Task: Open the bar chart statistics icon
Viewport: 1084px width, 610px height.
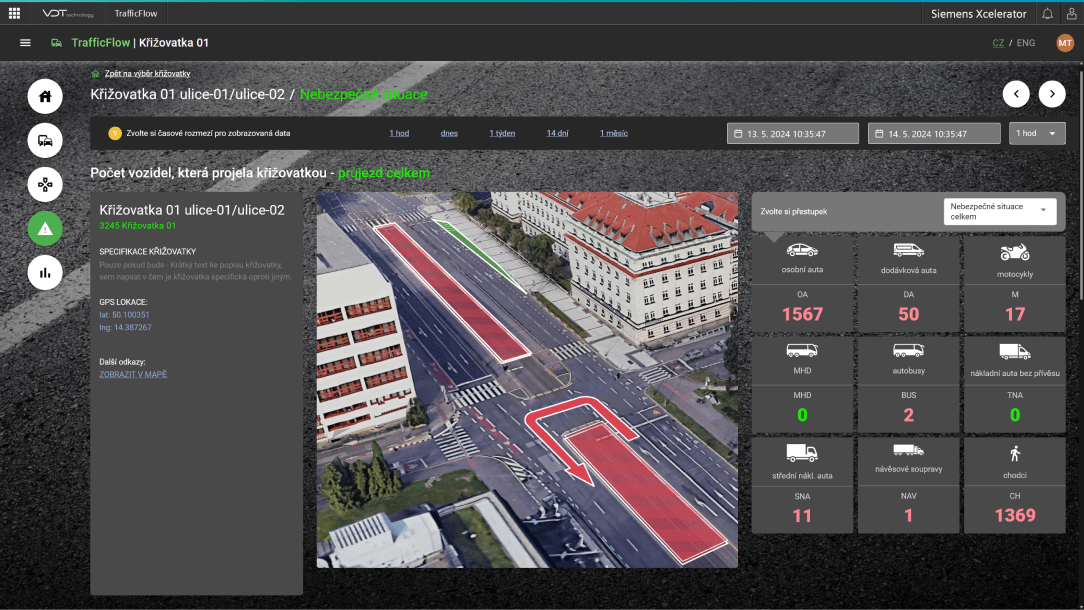Action: point(45,272)
